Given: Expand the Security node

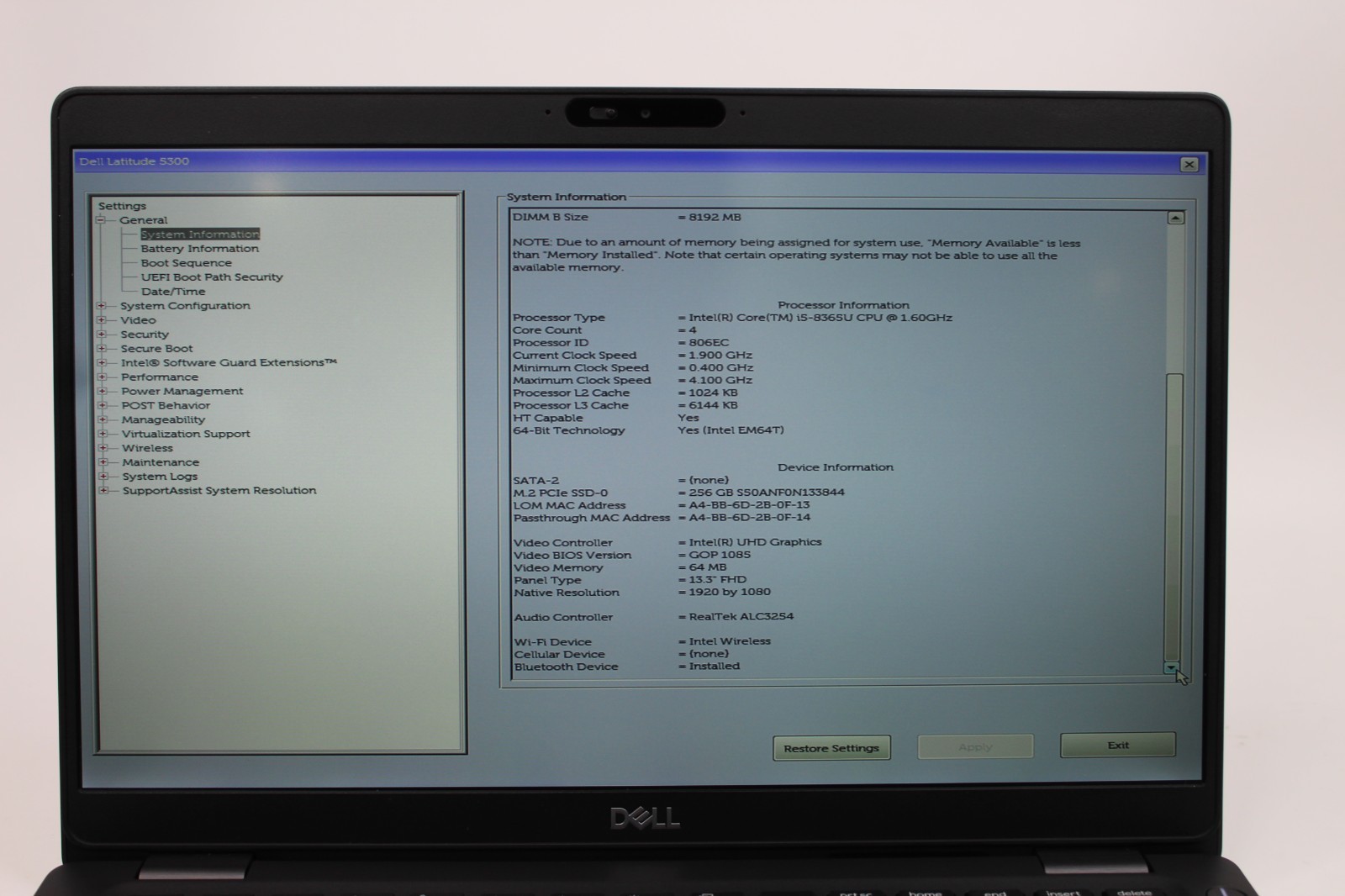Looking at the screenshot, I should [x=102, y=335].
